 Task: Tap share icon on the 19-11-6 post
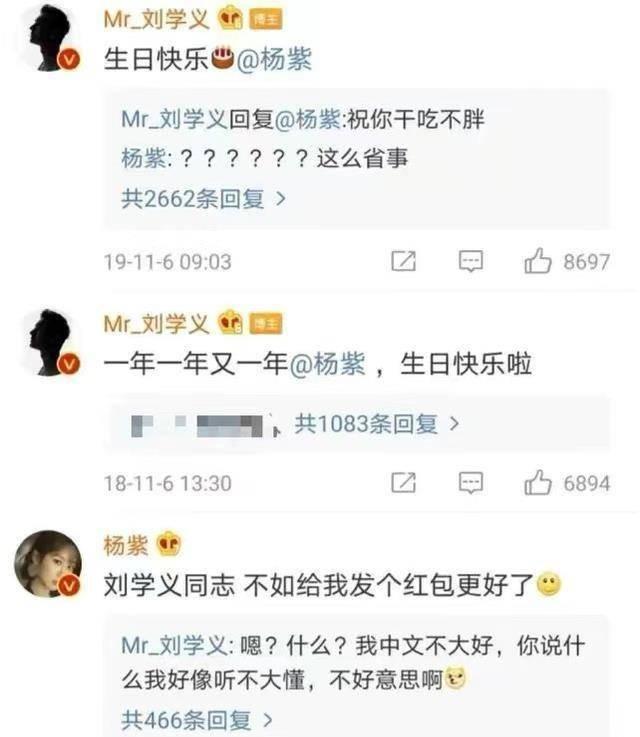[x=404, y=261]
